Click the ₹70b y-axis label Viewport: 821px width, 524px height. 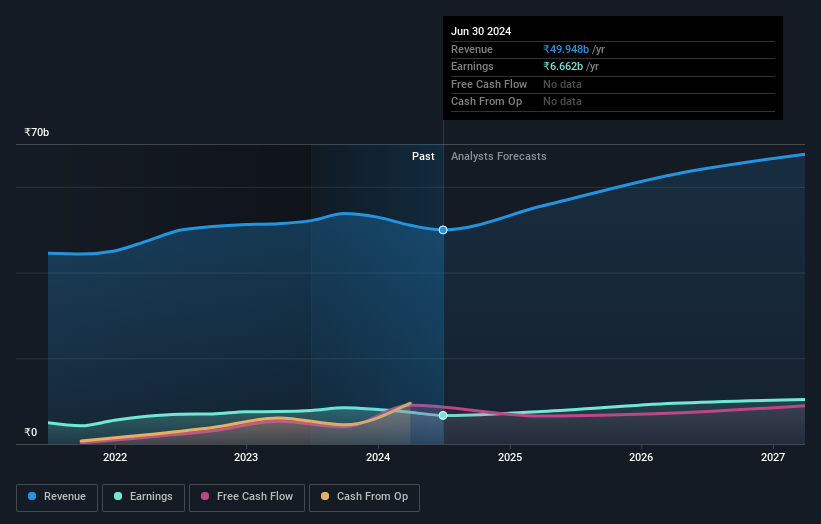[37, 132]
